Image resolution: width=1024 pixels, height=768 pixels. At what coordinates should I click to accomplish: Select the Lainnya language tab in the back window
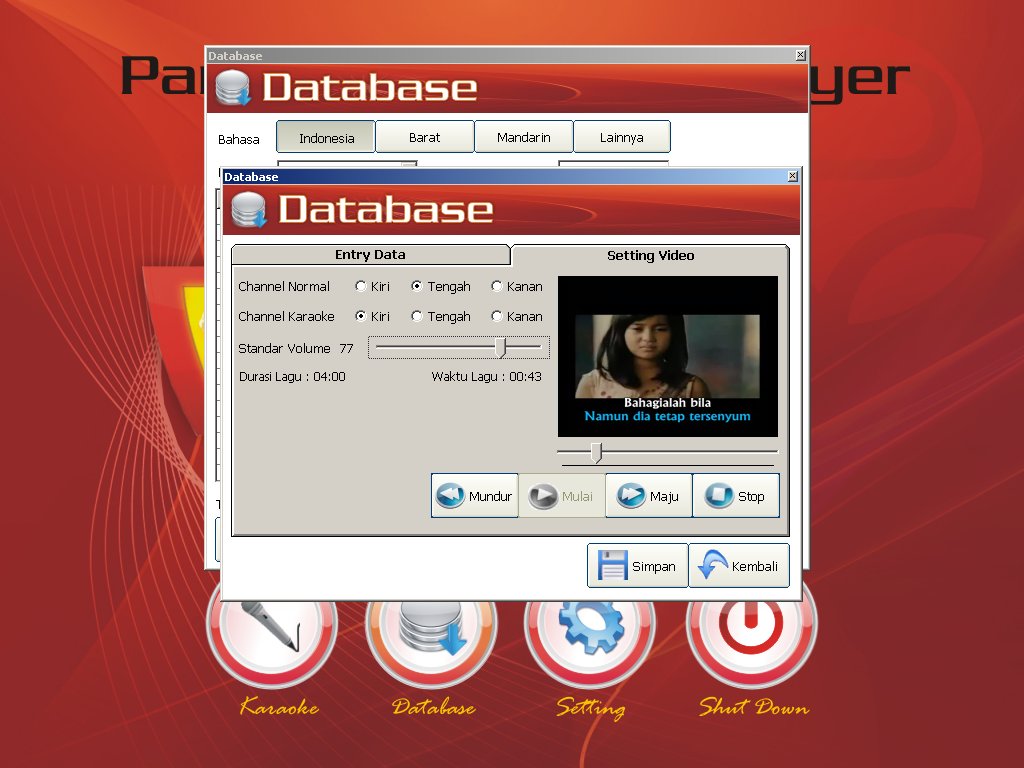point(622,137)
